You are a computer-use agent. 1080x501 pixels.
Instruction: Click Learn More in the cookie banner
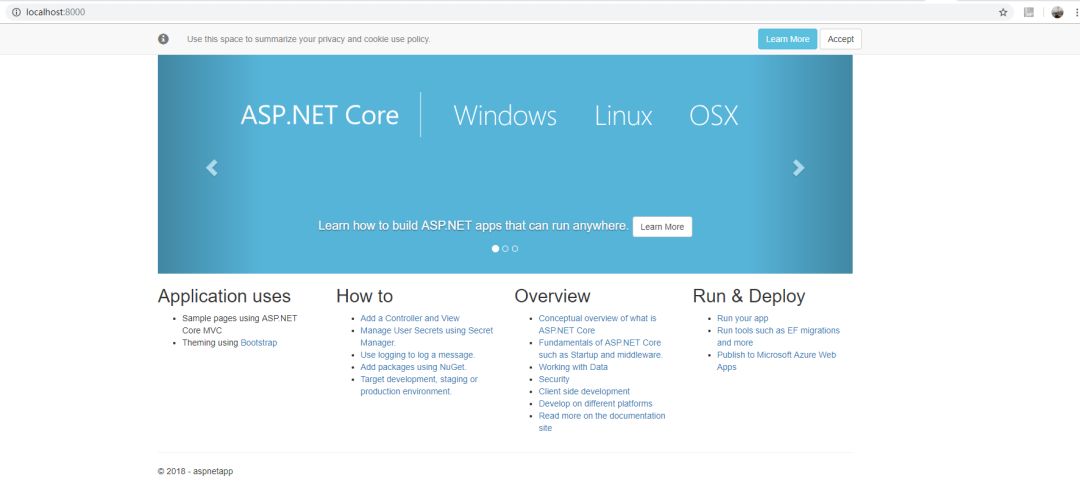click(x=787, y=39)
